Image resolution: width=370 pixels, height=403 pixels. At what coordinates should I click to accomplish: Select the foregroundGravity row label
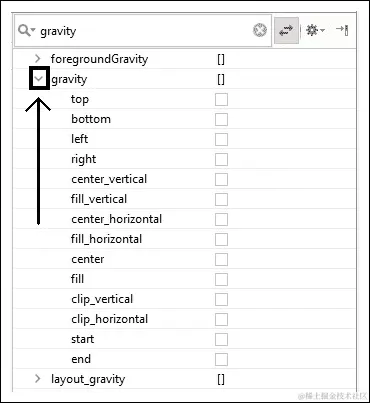coord(99,59)
